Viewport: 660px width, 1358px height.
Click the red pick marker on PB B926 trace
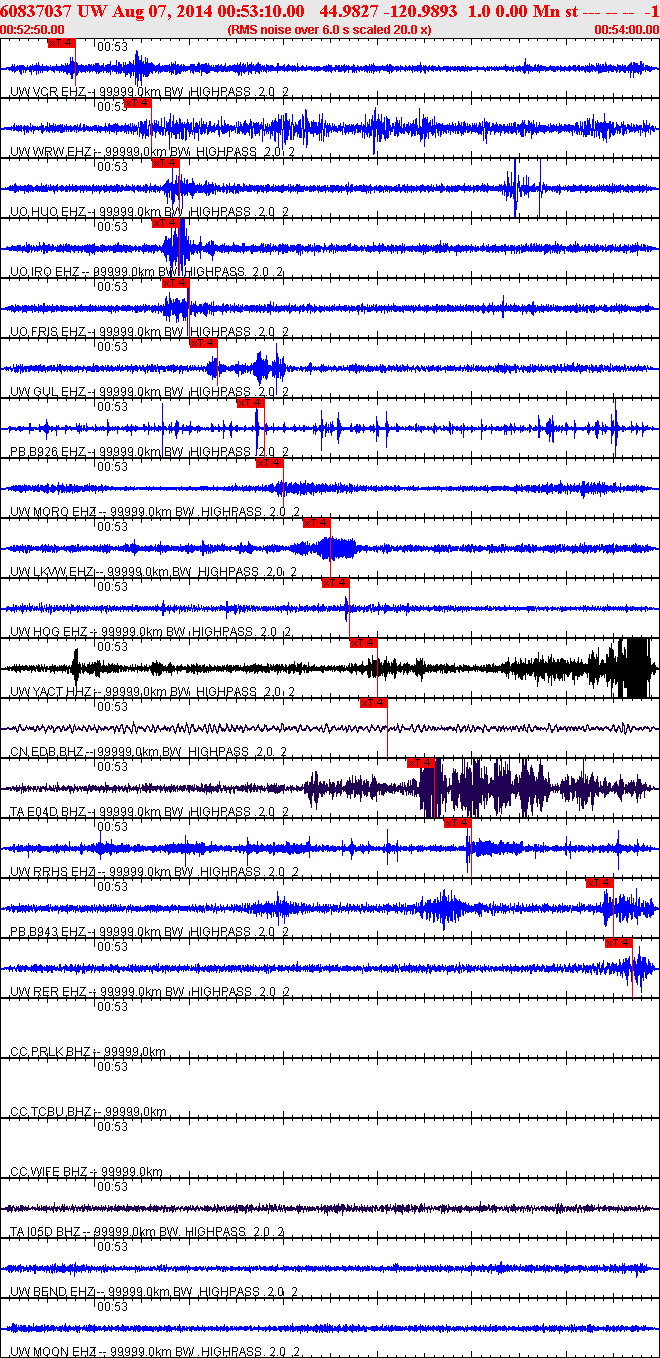(251, 403)
